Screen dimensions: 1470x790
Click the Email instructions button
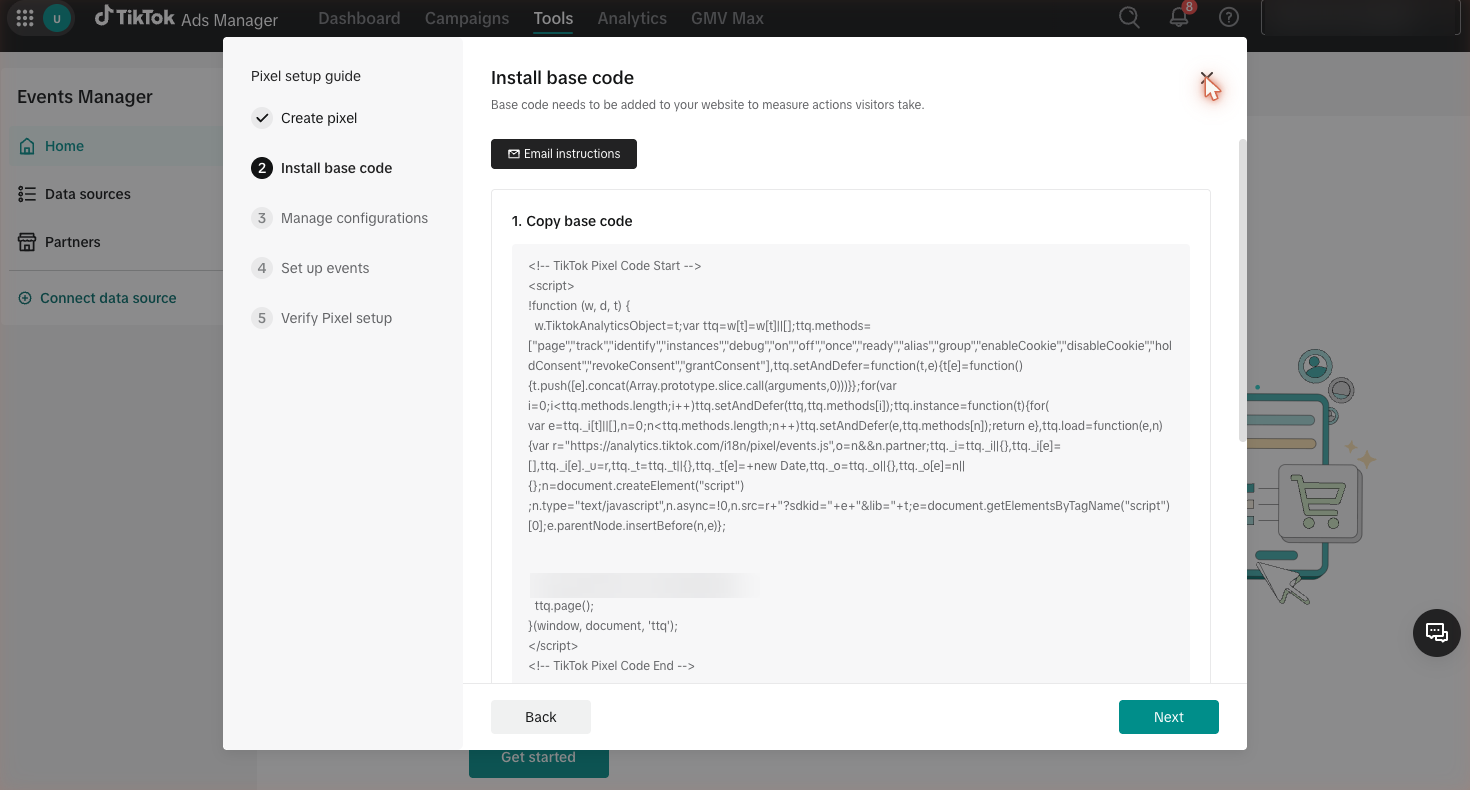pos(564,154)
